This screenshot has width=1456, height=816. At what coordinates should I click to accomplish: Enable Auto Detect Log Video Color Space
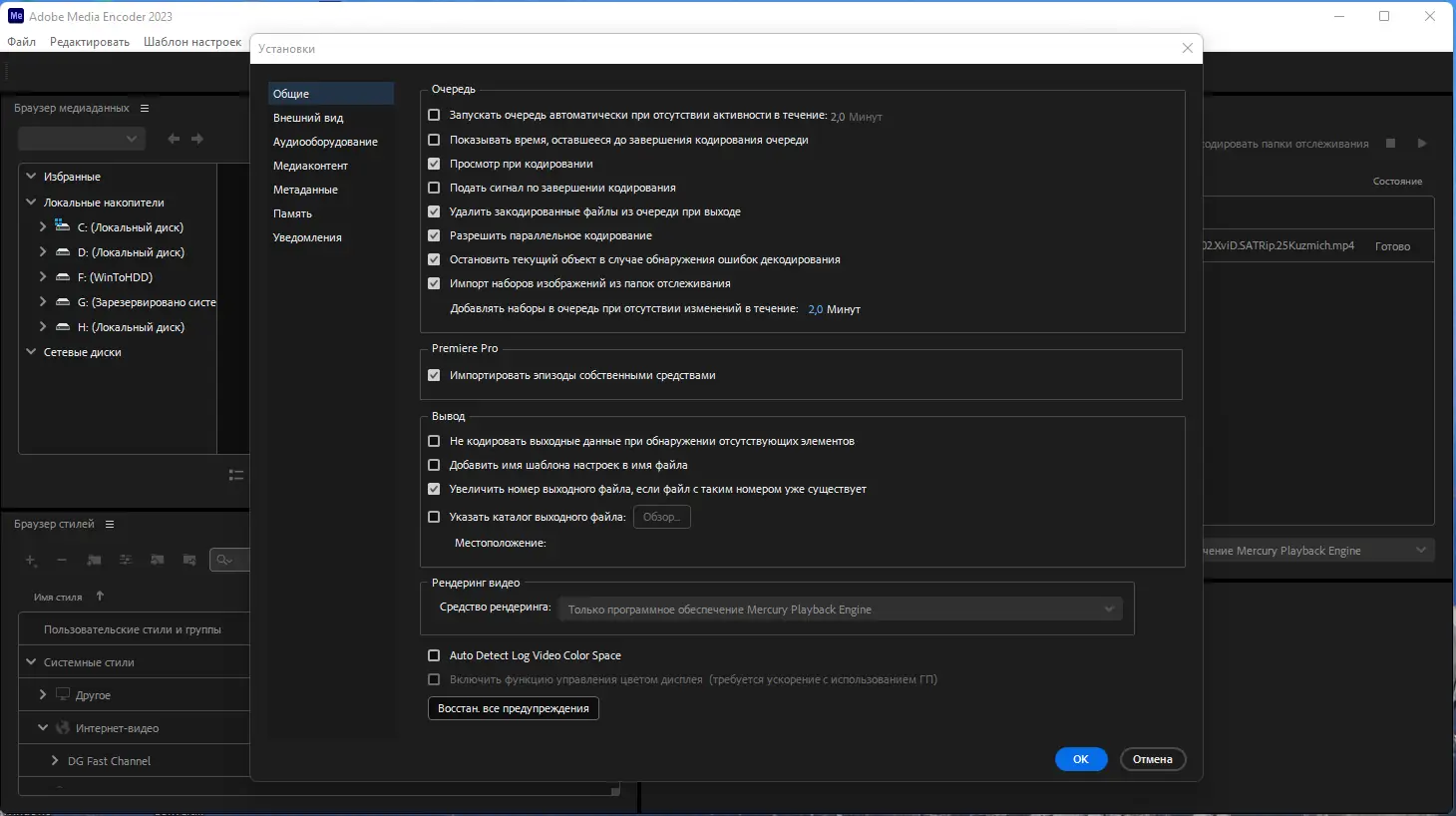434,655
